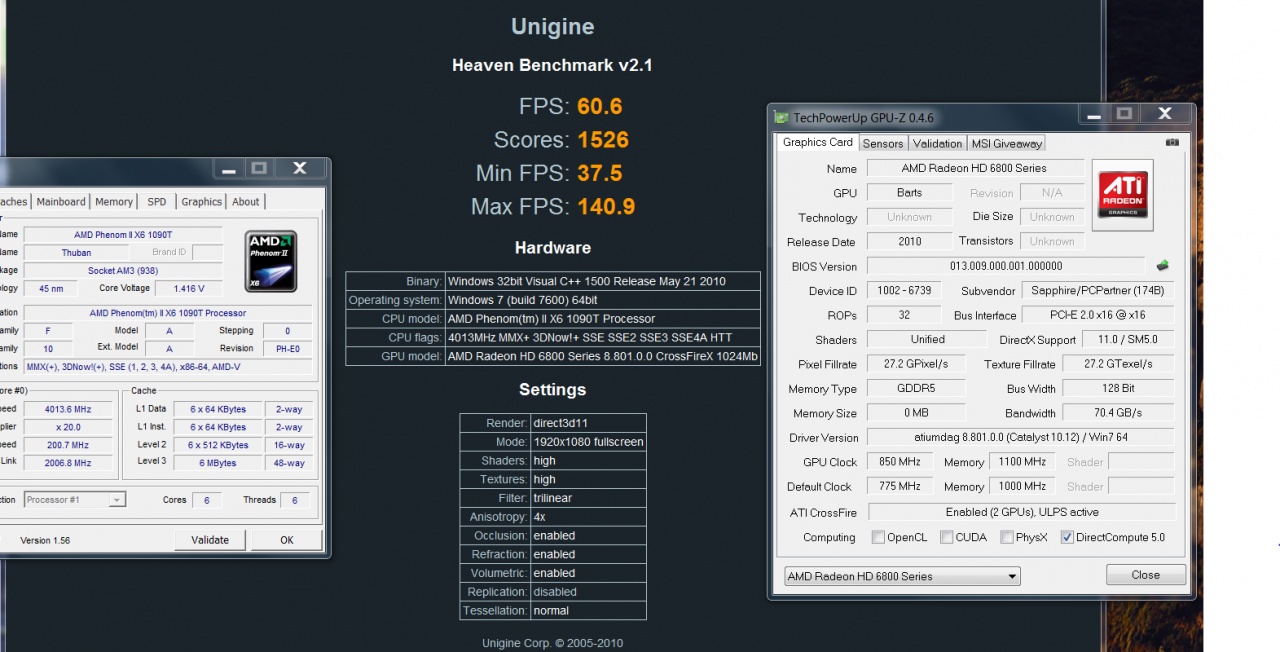Go to the Validation tab
This screenshot has height=652, width=1280.
[x=938, y=143]
